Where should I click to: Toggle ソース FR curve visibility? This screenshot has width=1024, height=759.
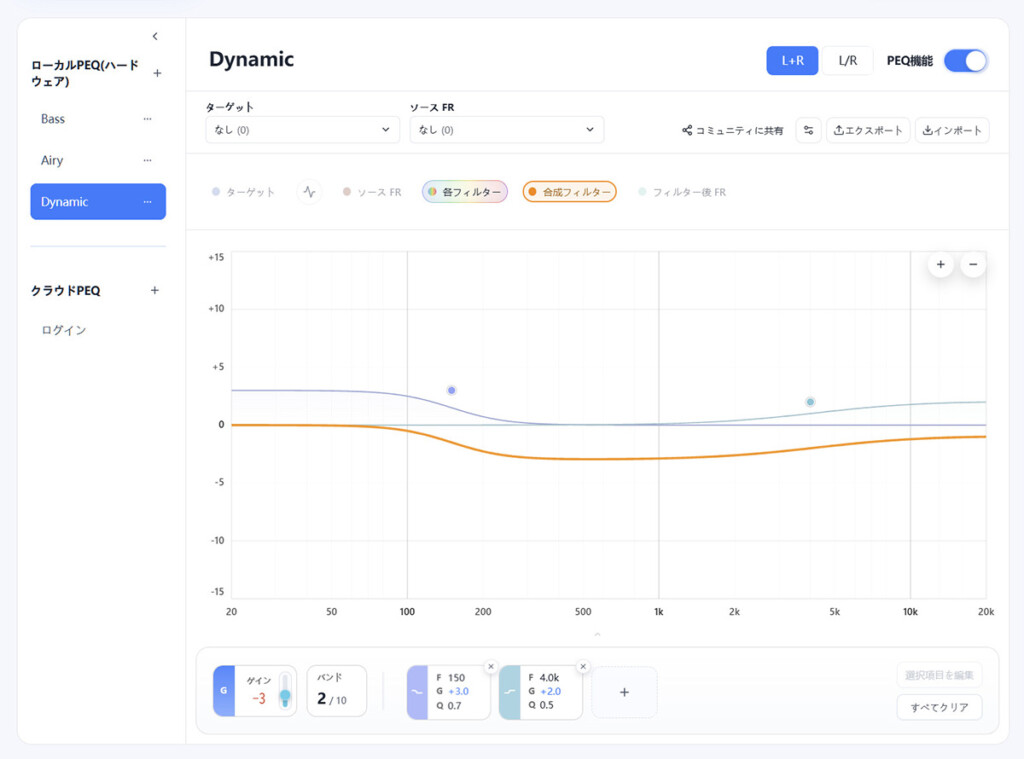click(x=372, y=192)
